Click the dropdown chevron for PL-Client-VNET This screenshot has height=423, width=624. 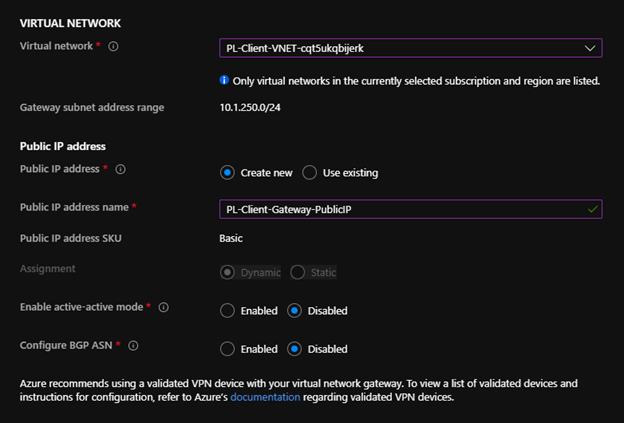[590, 49]
